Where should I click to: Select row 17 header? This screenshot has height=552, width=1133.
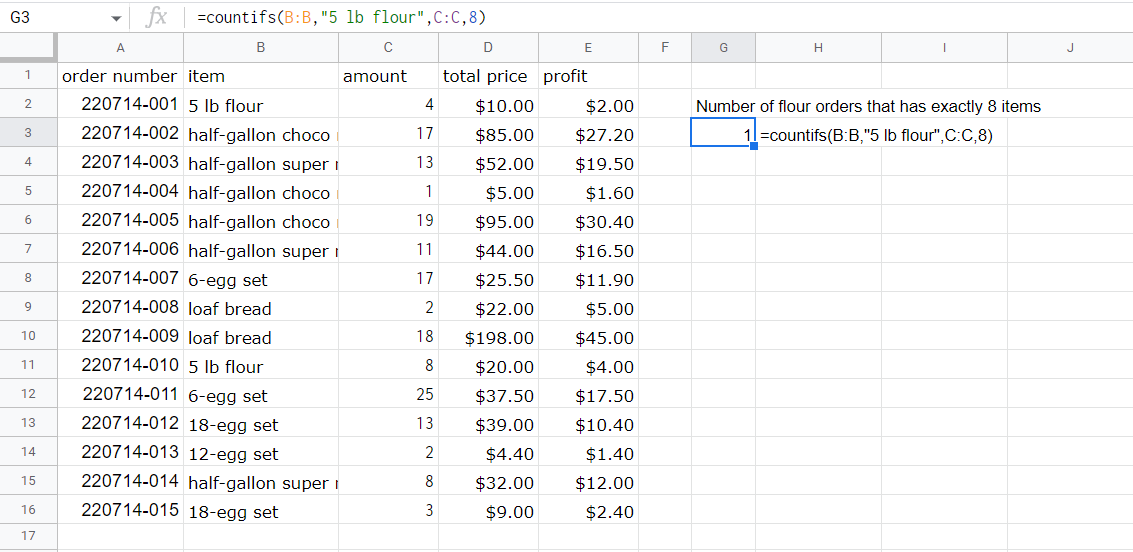click(x=28, y=536)
